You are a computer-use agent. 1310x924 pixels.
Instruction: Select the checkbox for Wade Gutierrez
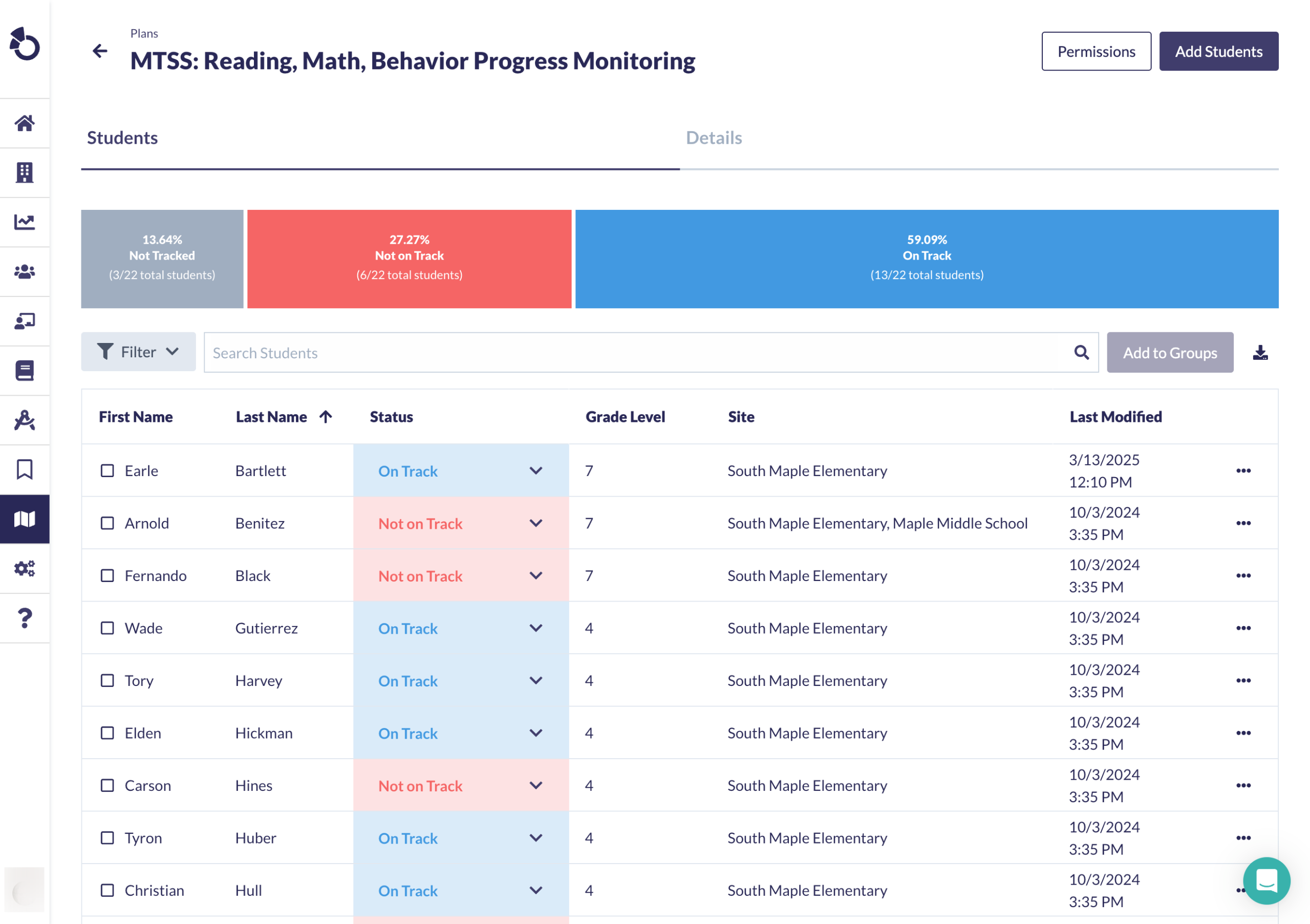(x=108, y=628)
